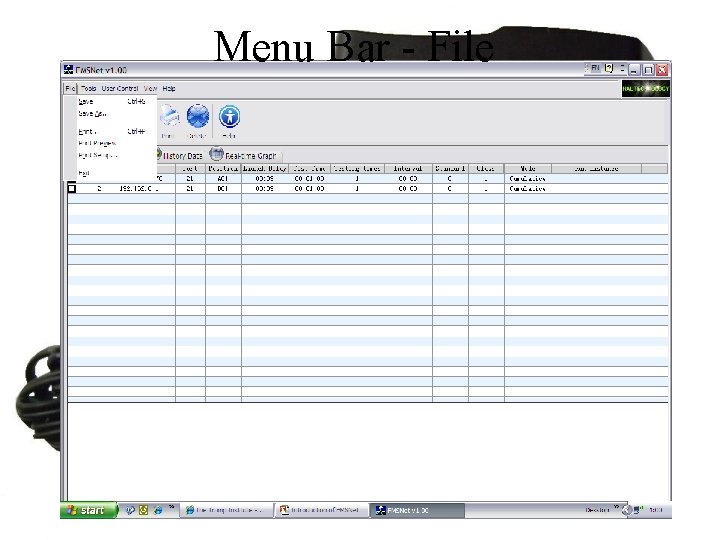Screen dimensions: 720x540
Task: Choose Save in the File menu
Action: coord(112,101)
